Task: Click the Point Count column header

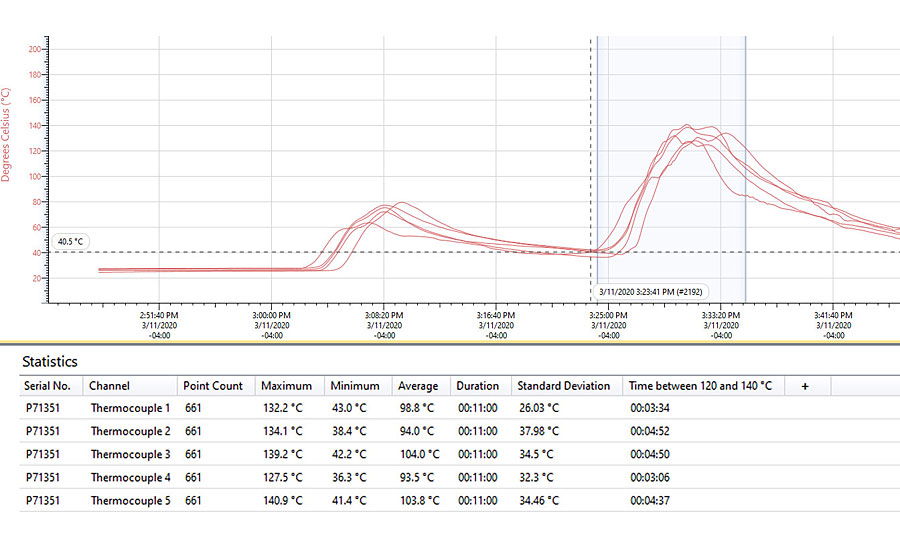Action: 213,386
